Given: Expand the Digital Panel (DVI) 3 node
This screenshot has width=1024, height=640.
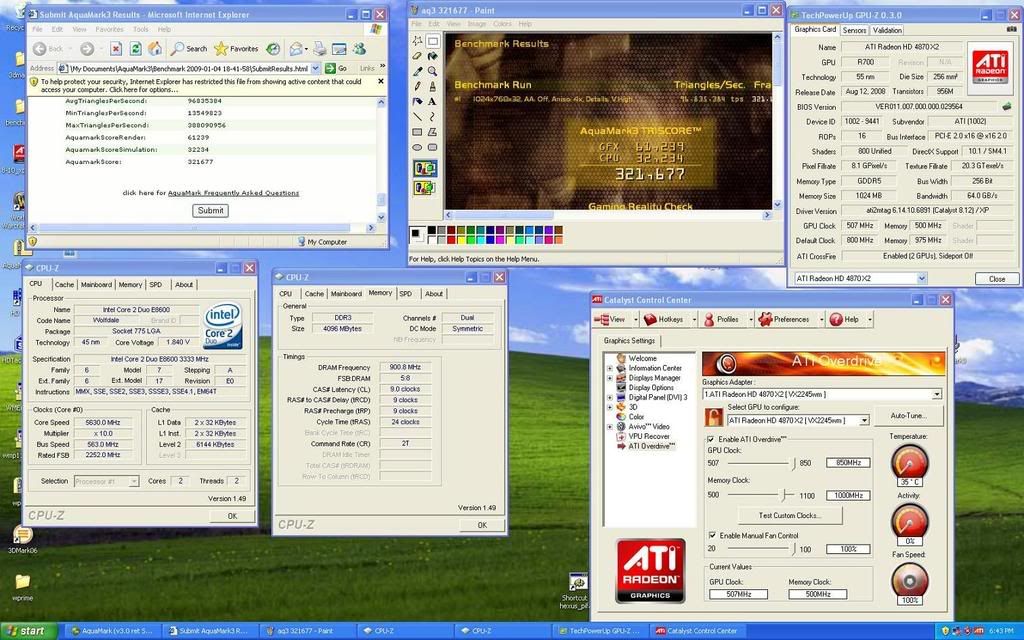Looking at the screenshot, I should [610, 397].
